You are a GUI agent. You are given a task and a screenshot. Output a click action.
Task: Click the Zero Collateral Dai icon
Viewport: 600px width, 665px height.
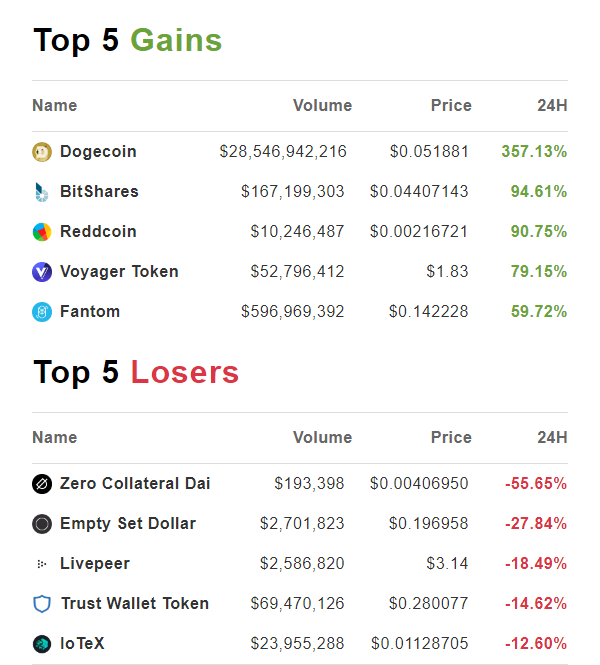tap(41, 484)
